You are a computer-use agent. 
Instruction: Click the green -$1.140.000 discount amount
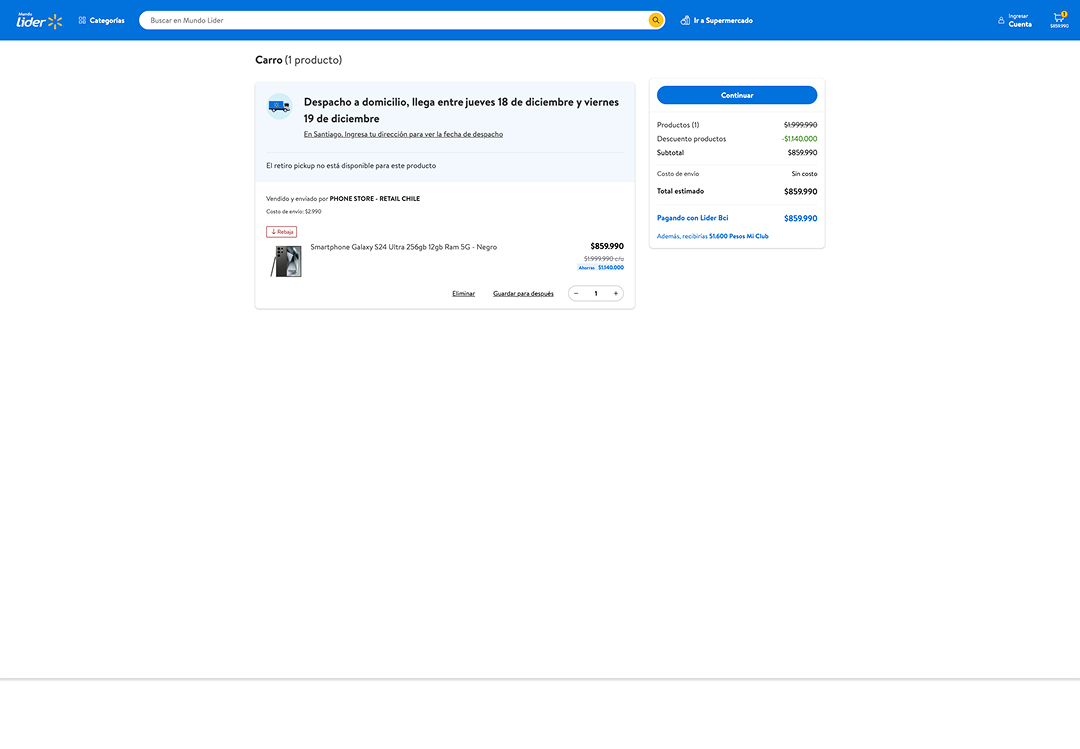[800, 138]
